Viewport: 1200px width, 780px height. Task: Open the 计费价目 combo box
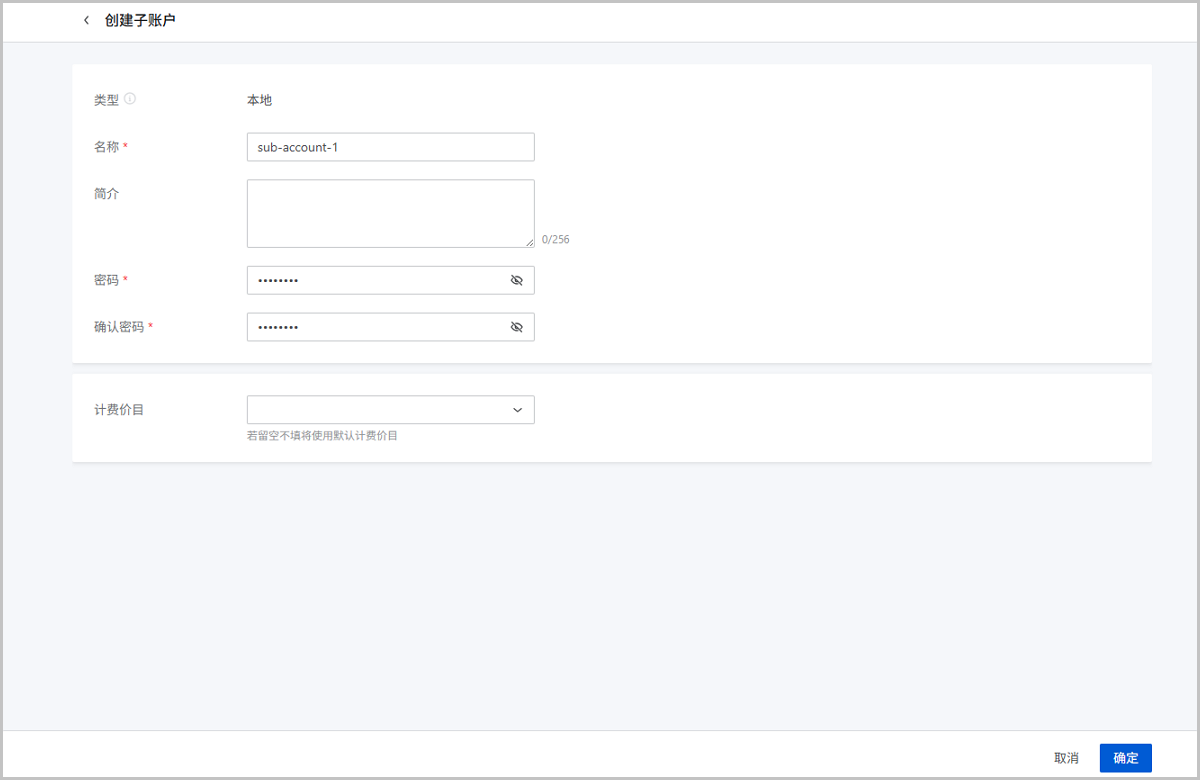(380, 410)
